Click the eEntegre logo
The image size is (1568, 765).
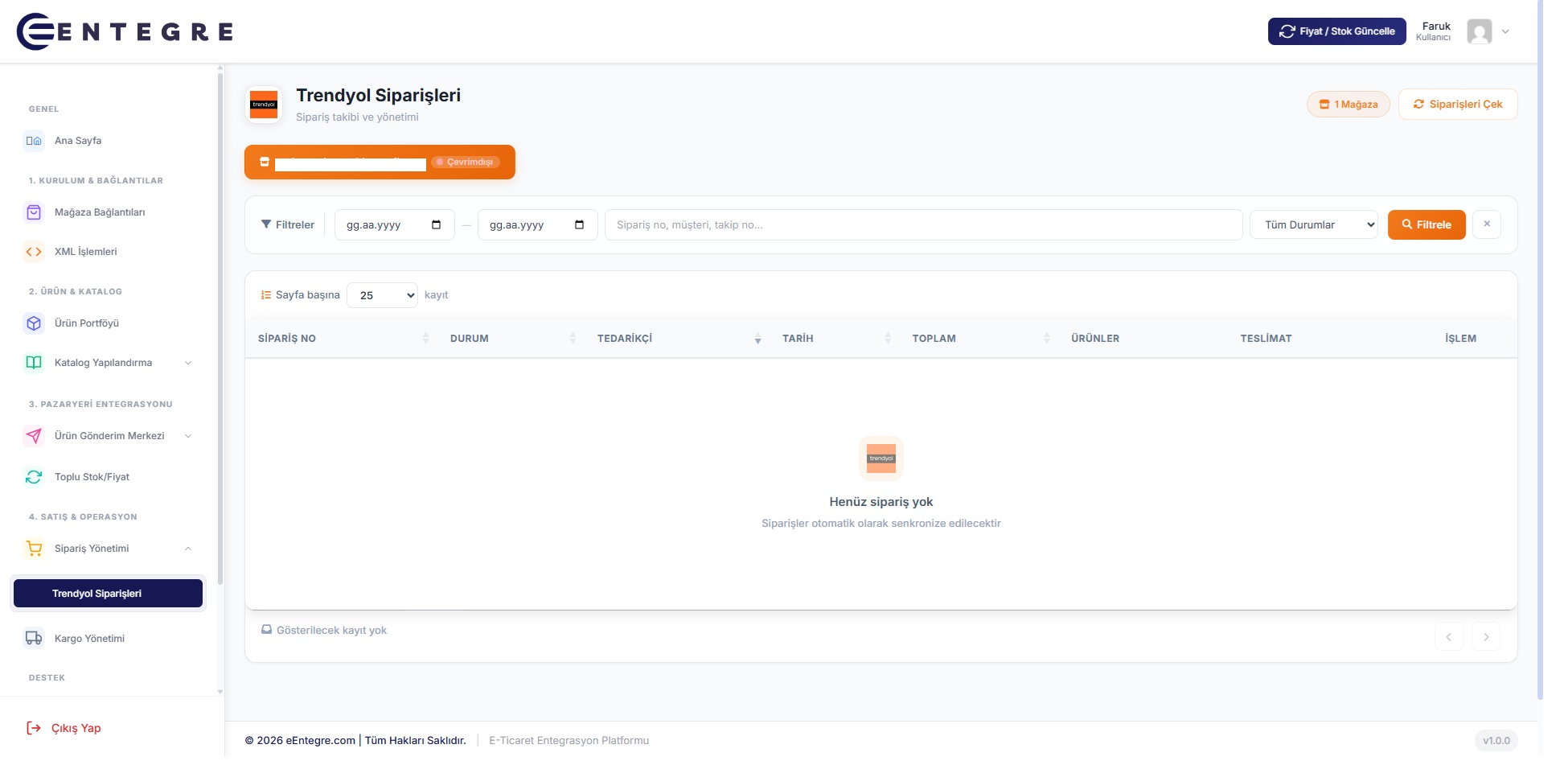coord(125,31)
